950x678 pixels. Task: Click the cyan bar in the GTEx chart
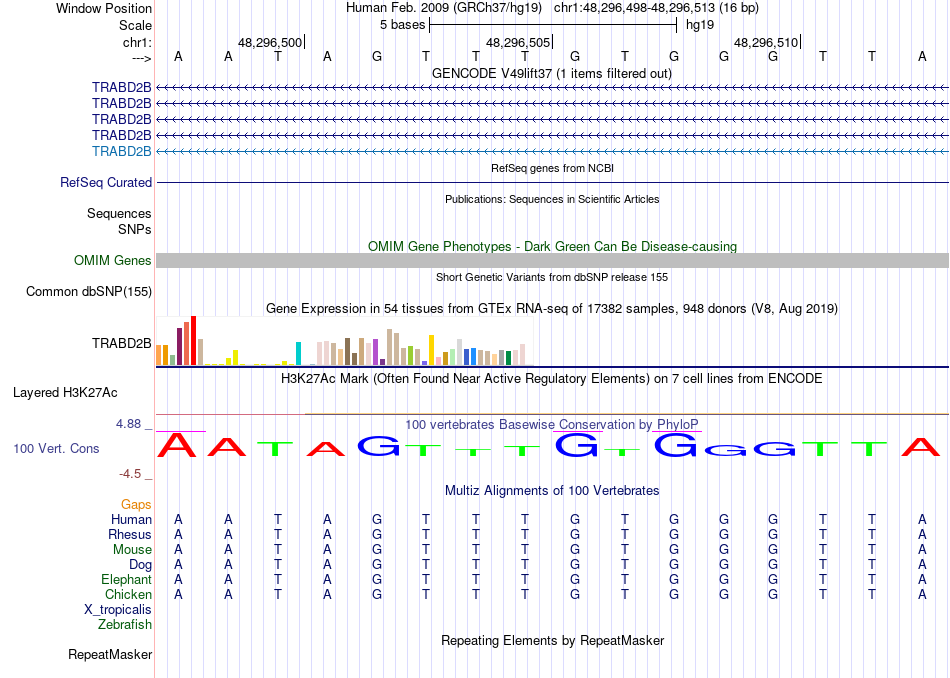pyautogui.click(x=298, y=353)
